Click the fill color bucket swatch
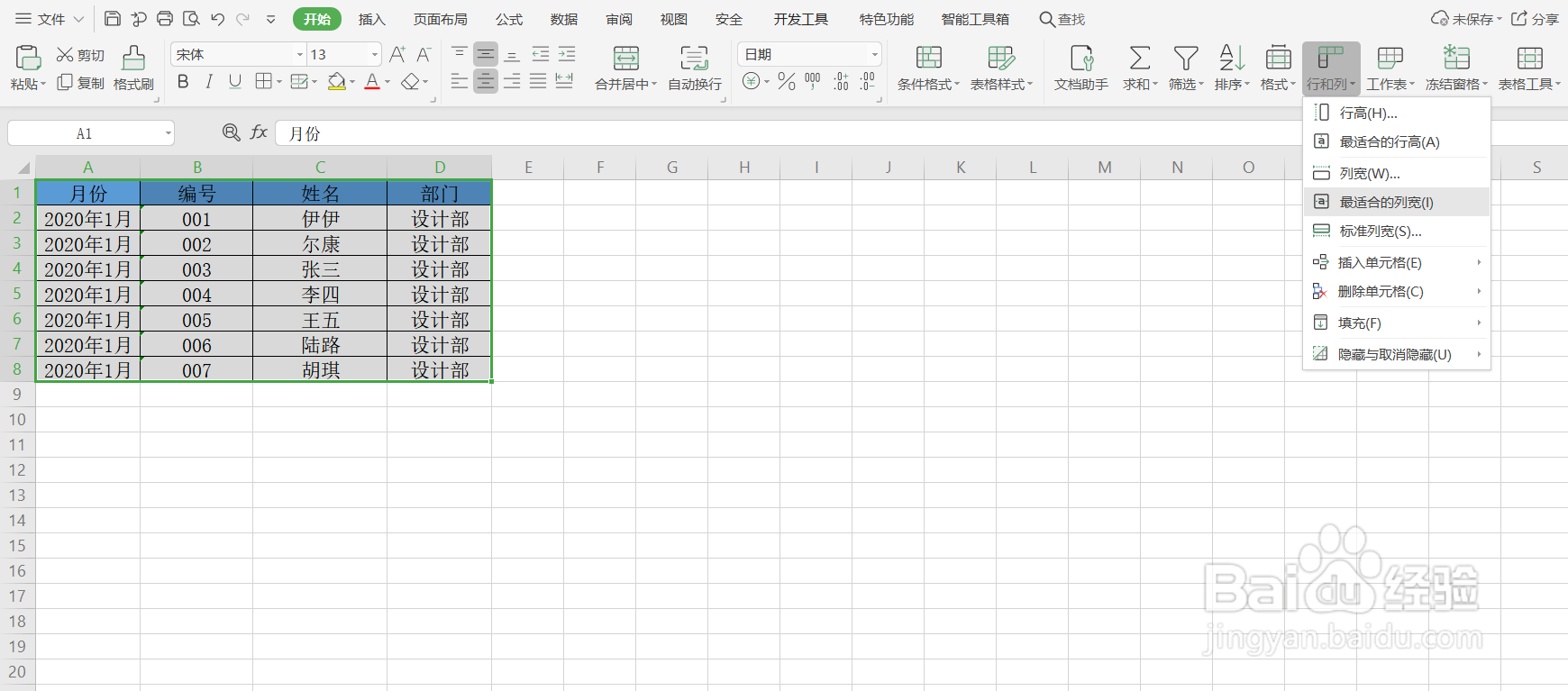The height and width of the screenshot is (691, 1568). coord(336,82)
